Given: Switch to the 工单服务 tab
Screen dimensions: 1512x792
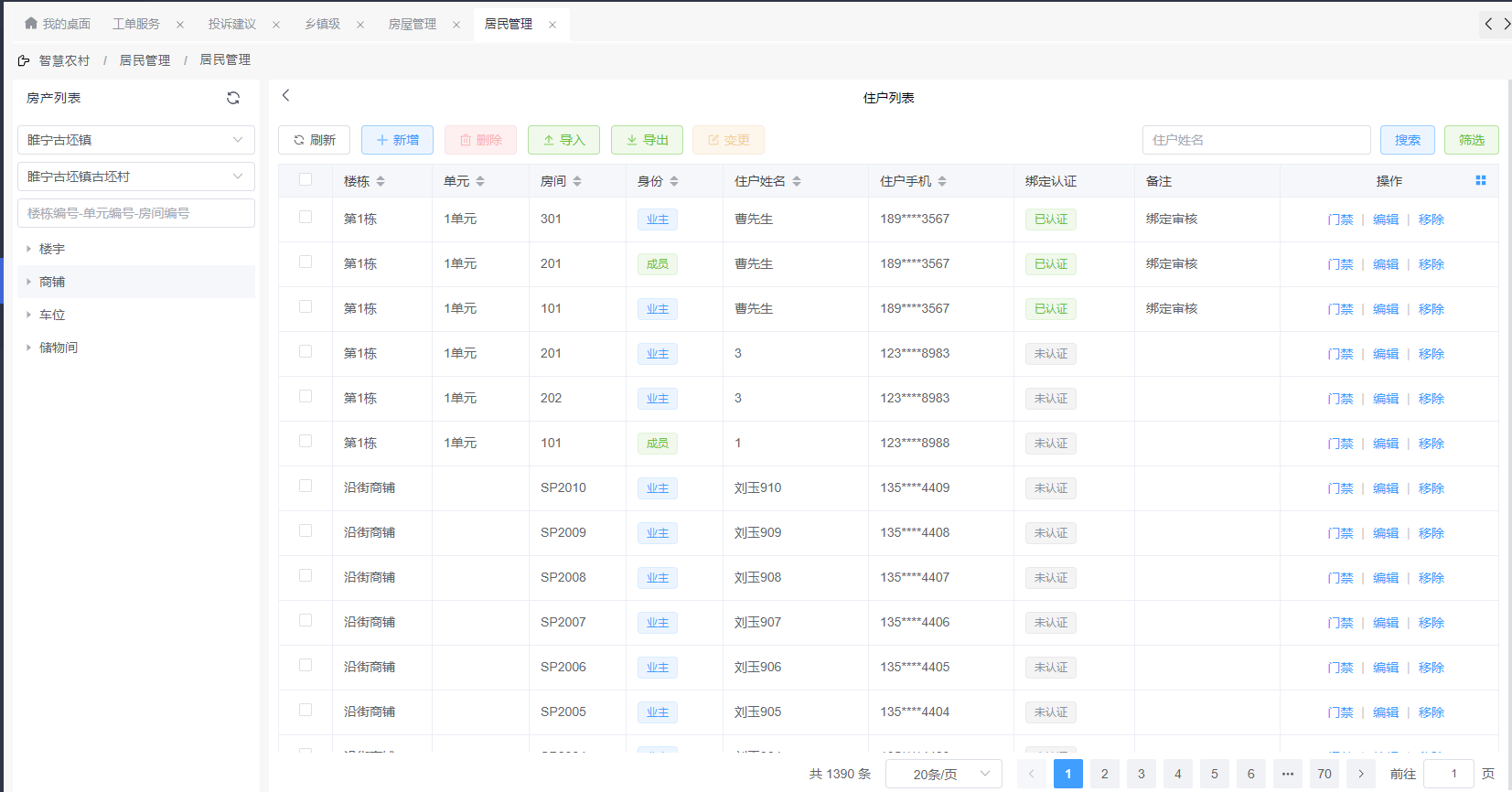Looking at the screenshot, I should 135,24.
